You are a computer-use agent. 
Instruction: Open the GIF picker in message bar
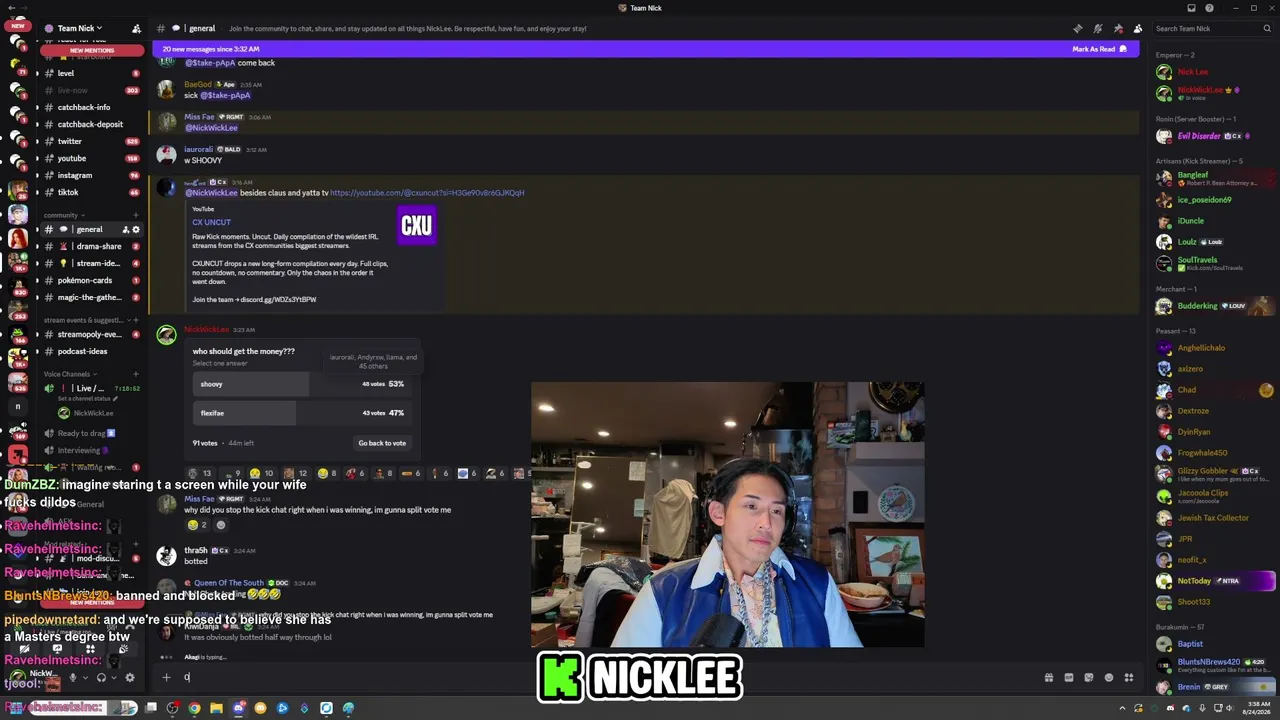pos(1068,677)
